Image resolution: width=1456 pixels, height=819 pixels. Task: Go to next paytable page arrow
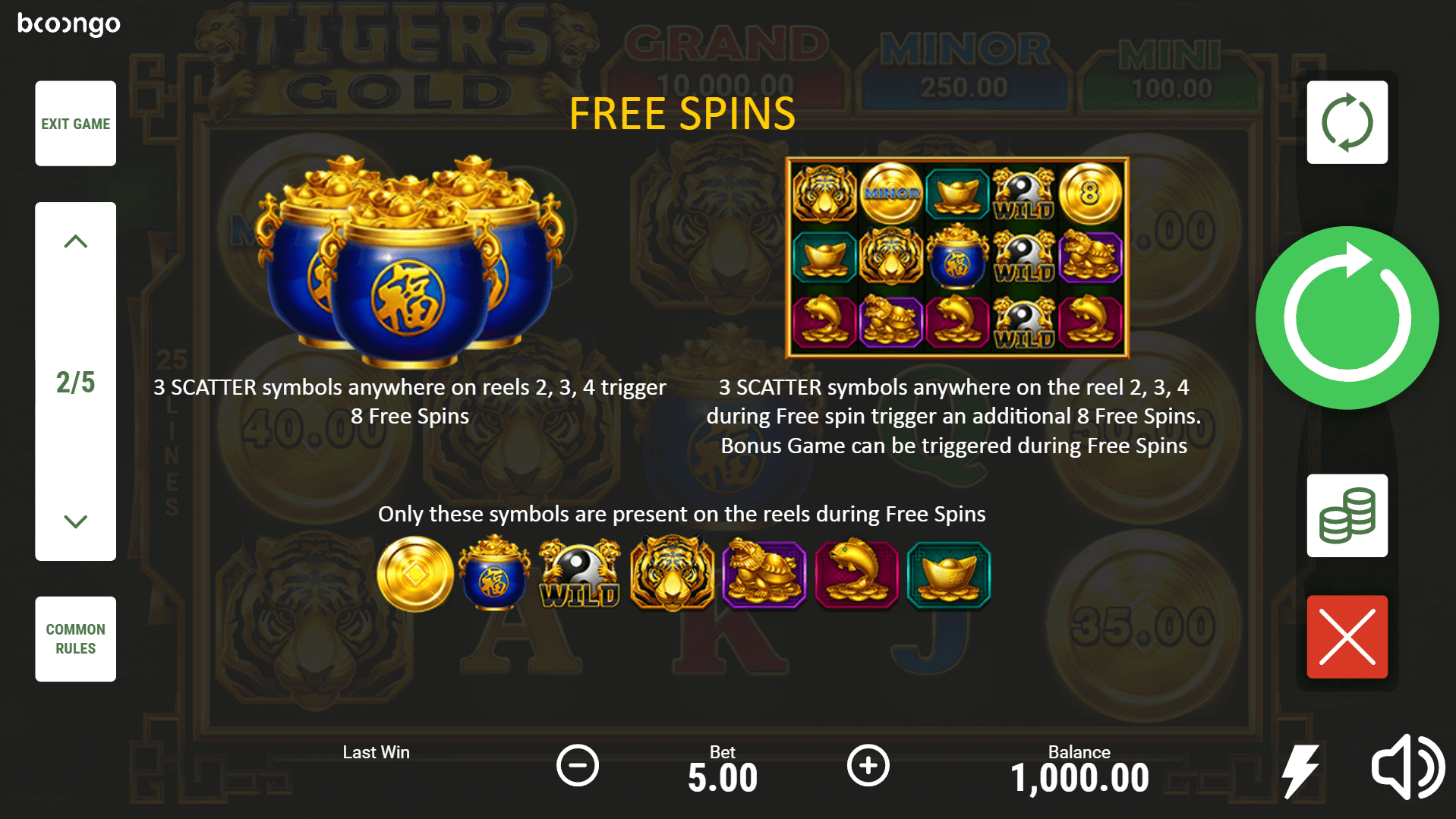tap(75, 521)
